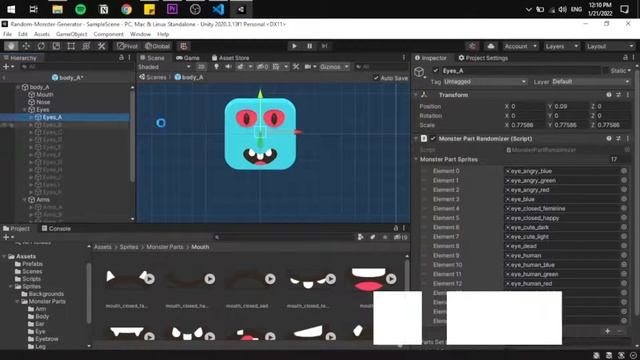
Task: Open the Component menu
Action: (108, 34)
